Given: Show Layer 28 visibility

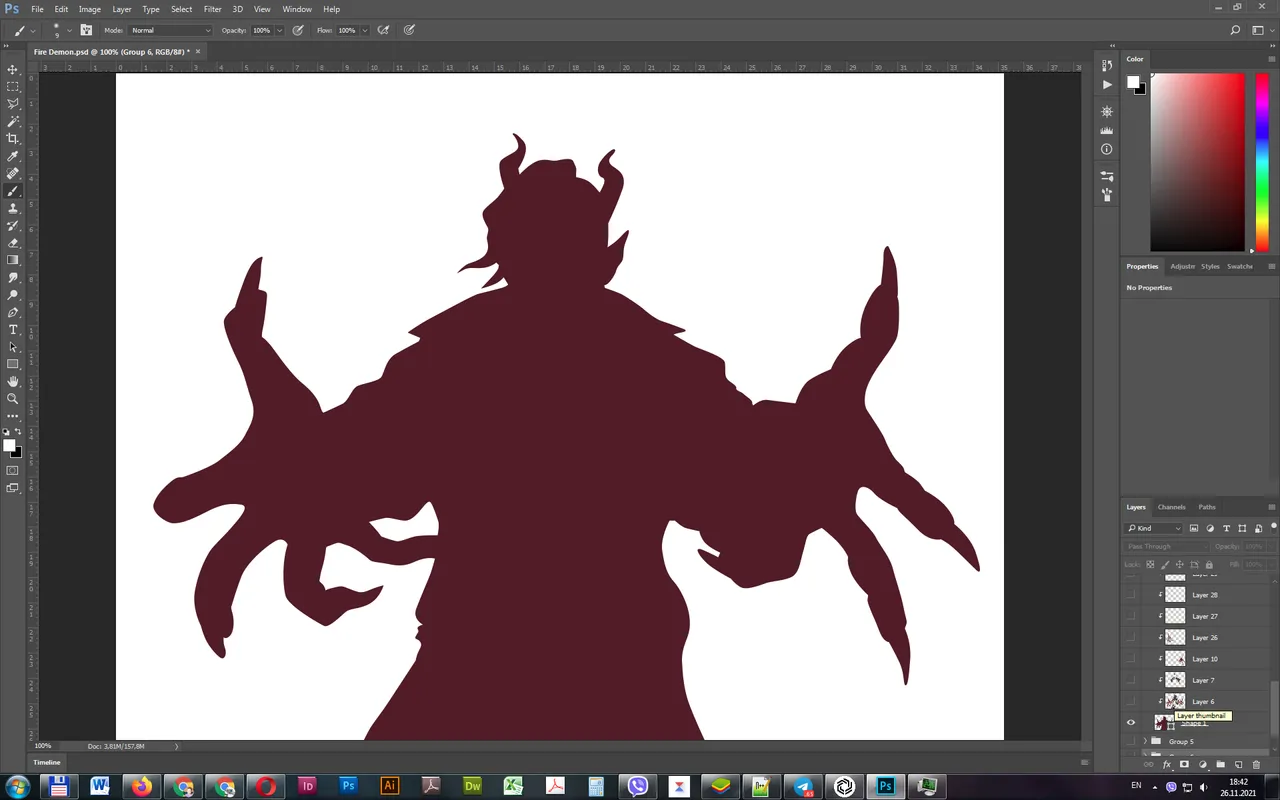Looking at the screenshot, I should (x=1131, y=595).
